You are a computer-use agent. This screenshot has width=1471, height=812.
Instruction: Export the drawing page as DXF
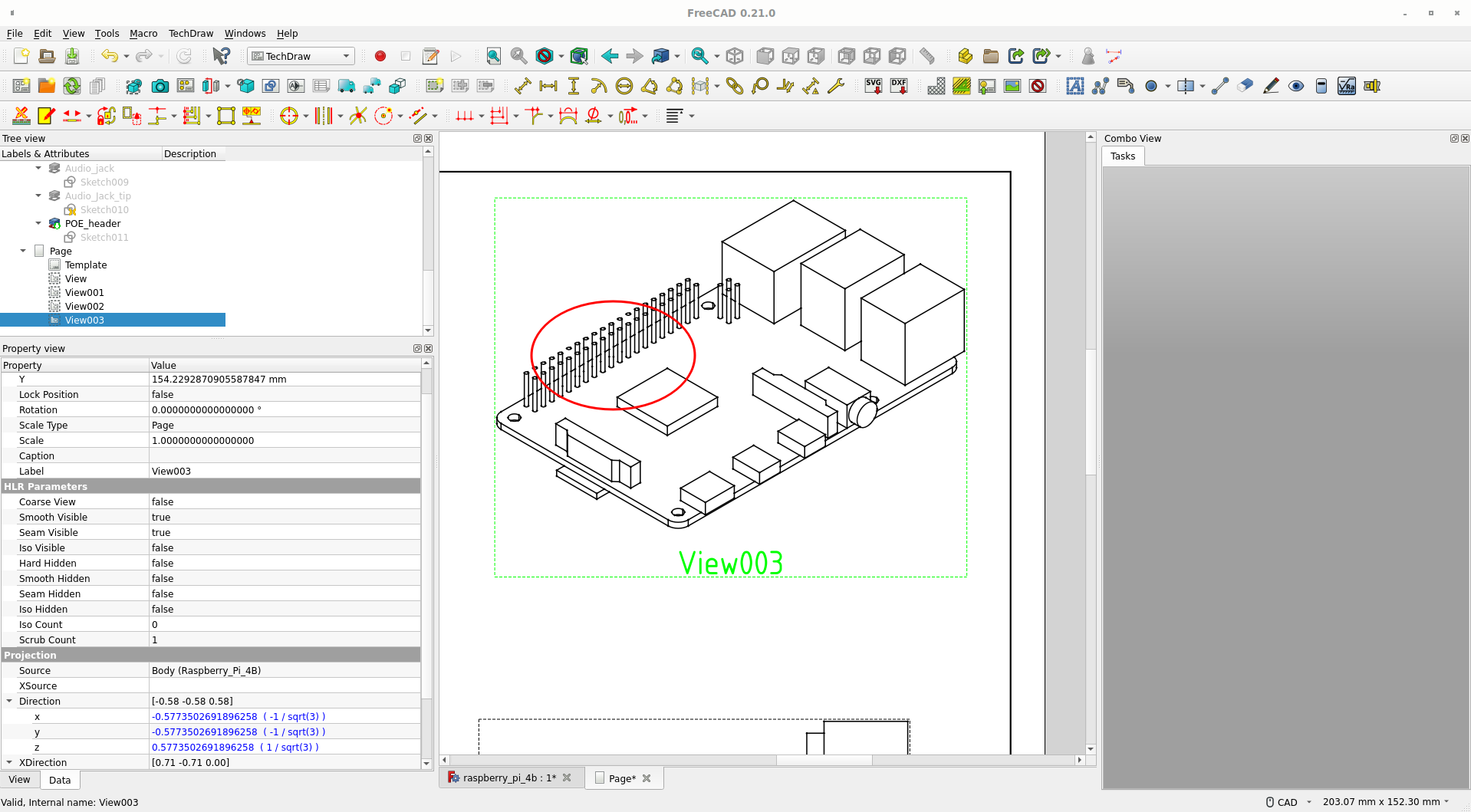coord(899,86)
